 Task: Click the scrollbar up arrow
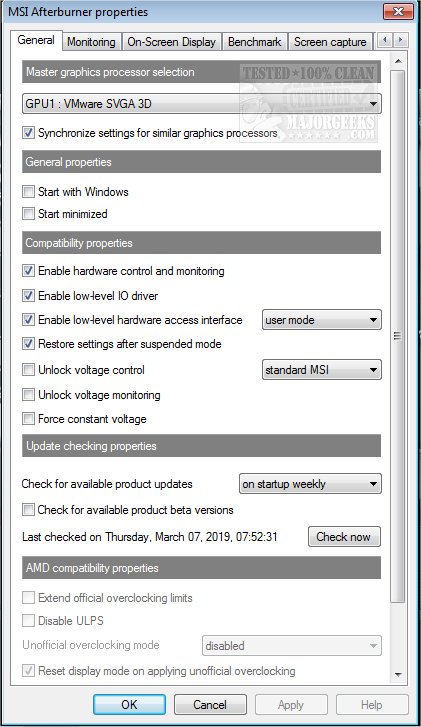click(x=398, y=62)
